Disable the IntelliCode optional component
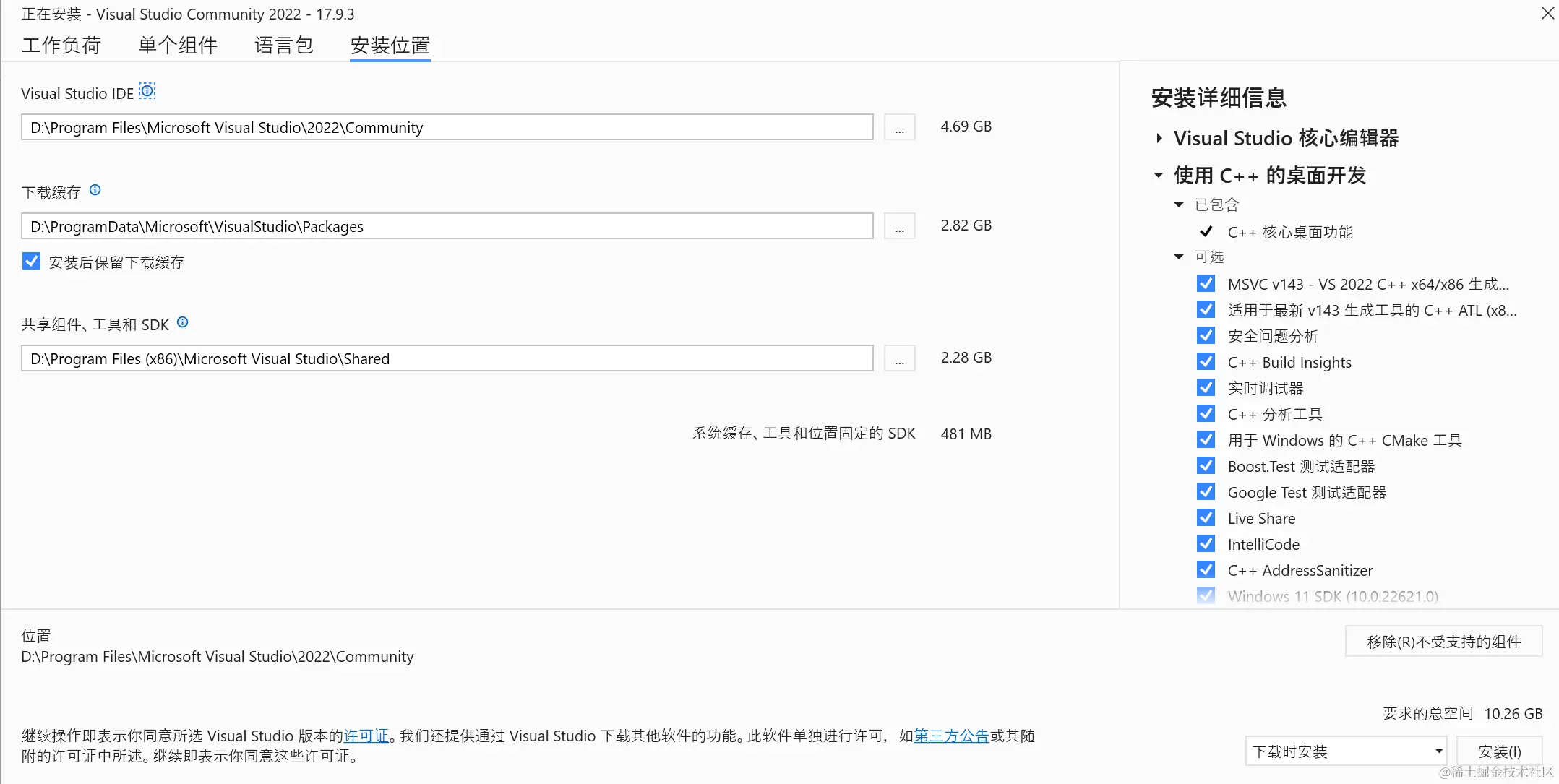Image resolution: width=1559 pixels, height=784 pixels. 1206,544
